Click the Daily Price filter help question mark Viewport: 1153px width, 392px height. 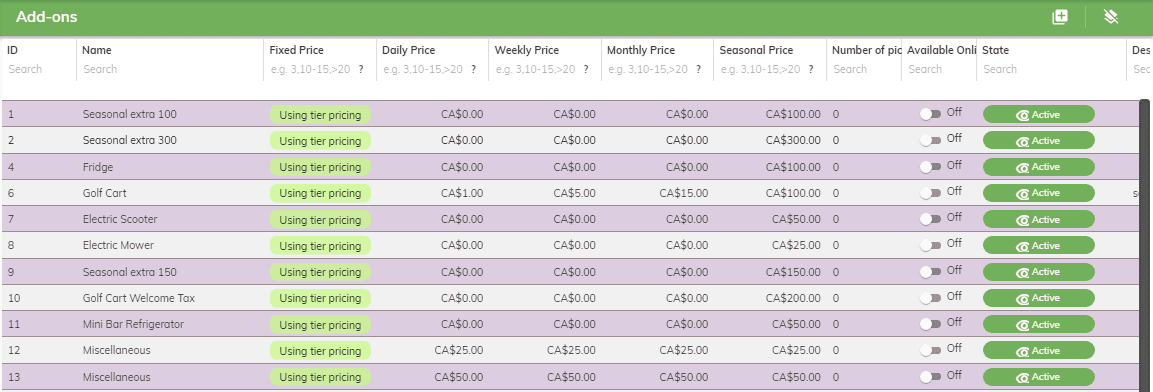click(474, 69)
